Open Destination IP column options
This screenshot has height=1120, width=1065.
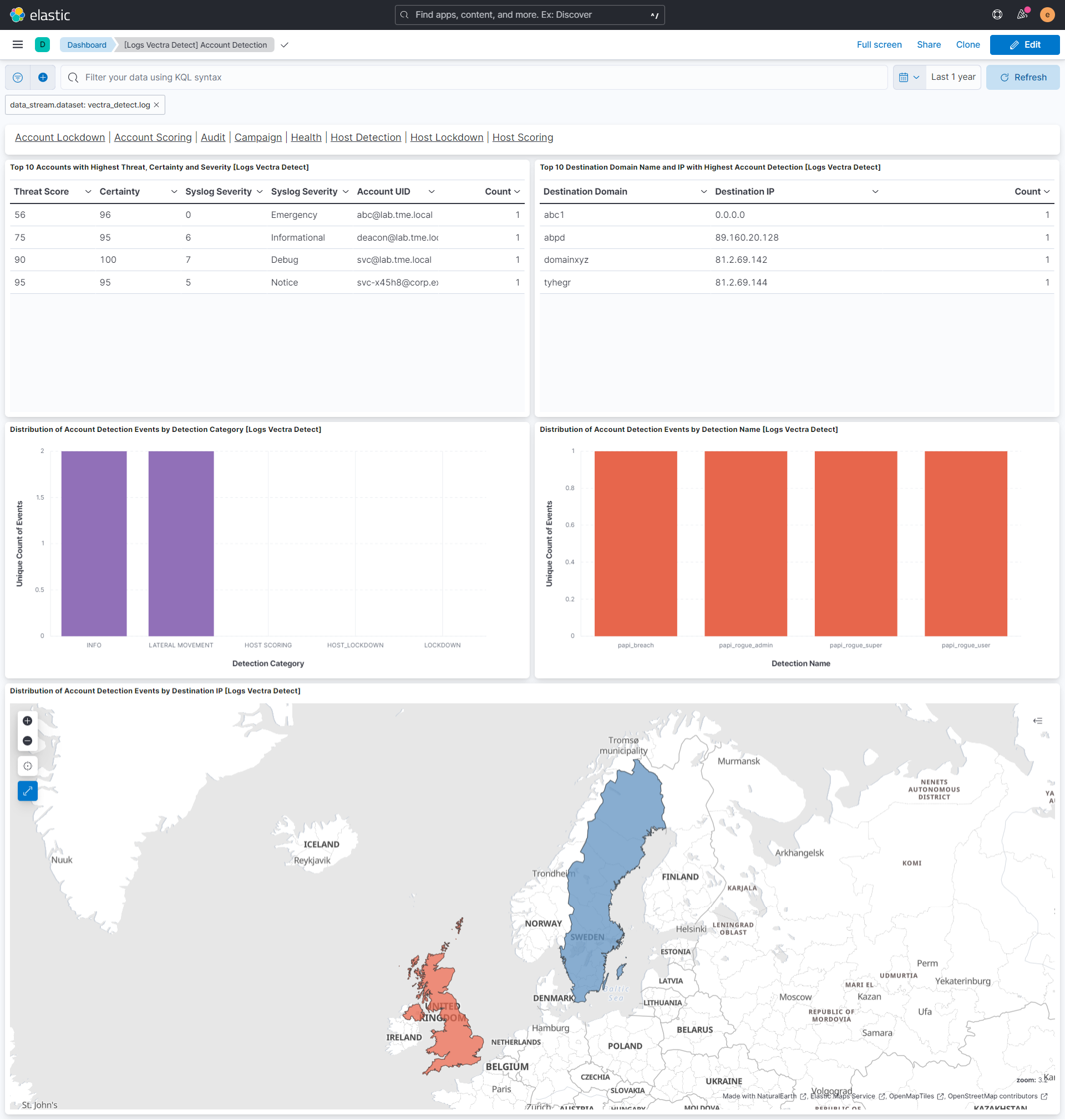tap(875, 192)
